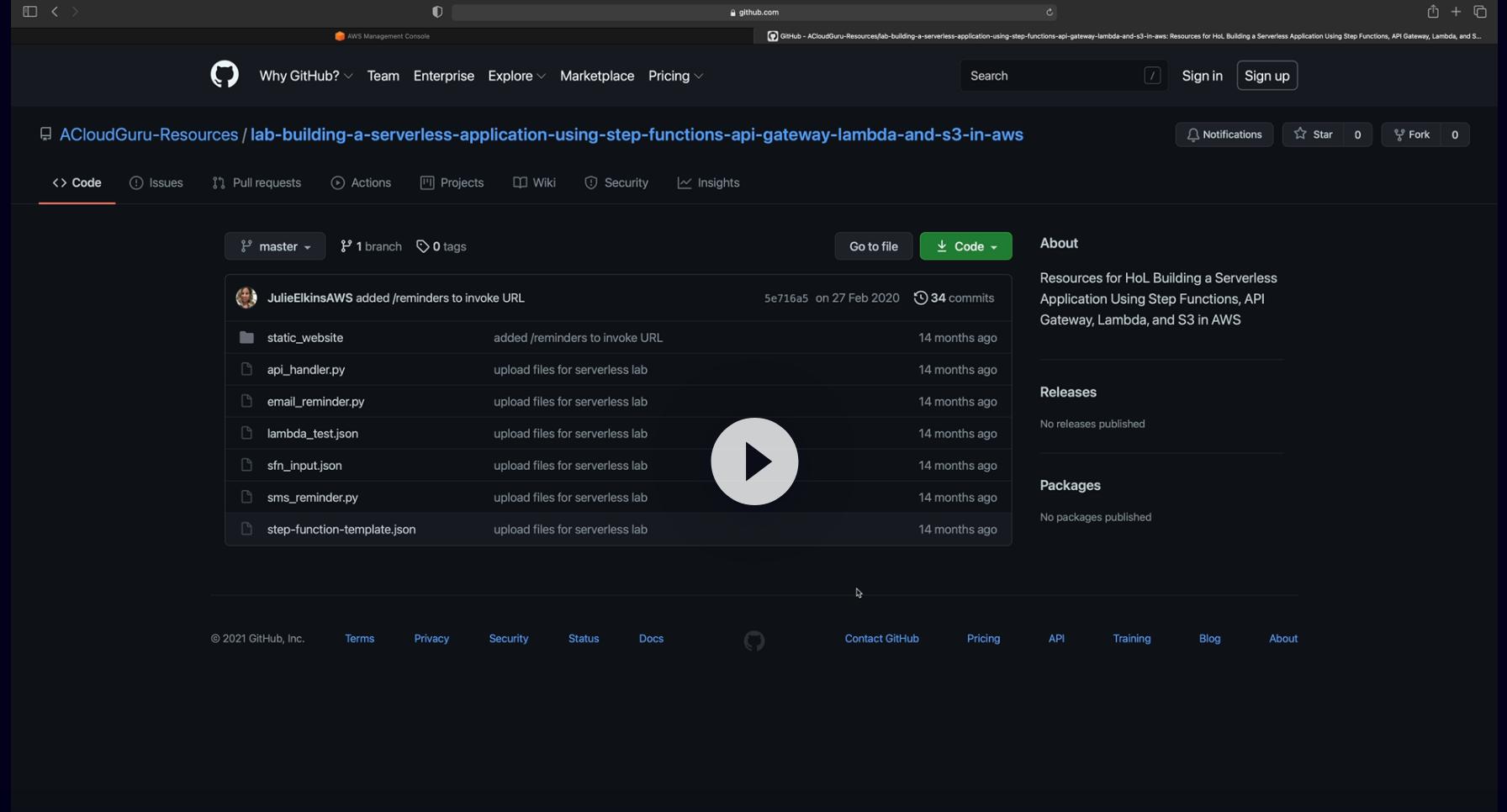
Task: Open footer Contact GitHub link
Action: pyautogui.click(x=882, y=639)
